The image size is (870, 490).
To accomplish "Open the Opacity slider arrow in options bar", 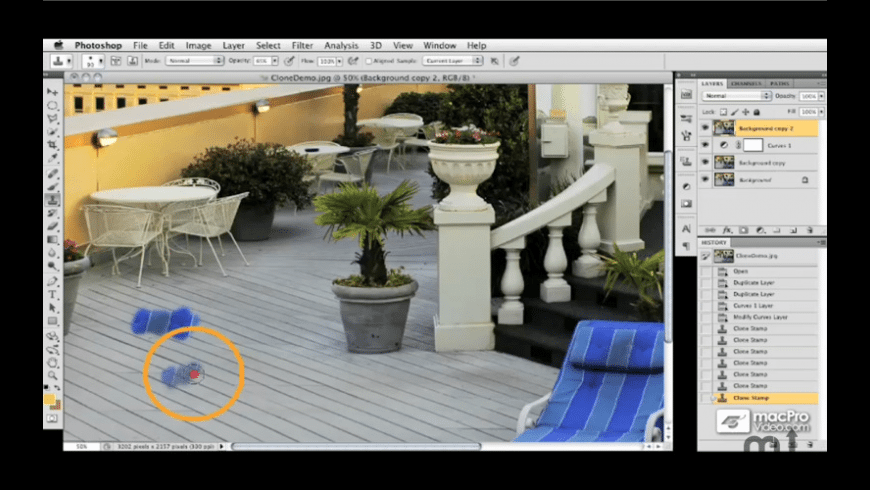I will point(275,61).
